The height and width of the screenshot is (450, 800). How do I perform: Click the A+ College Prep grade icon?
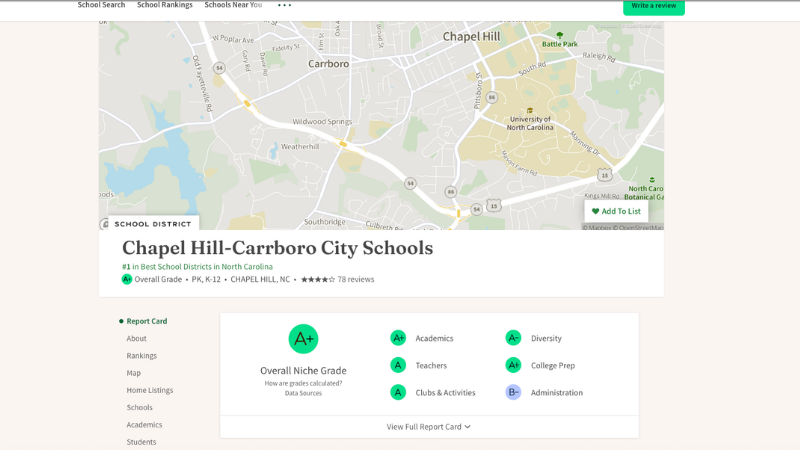513,365
